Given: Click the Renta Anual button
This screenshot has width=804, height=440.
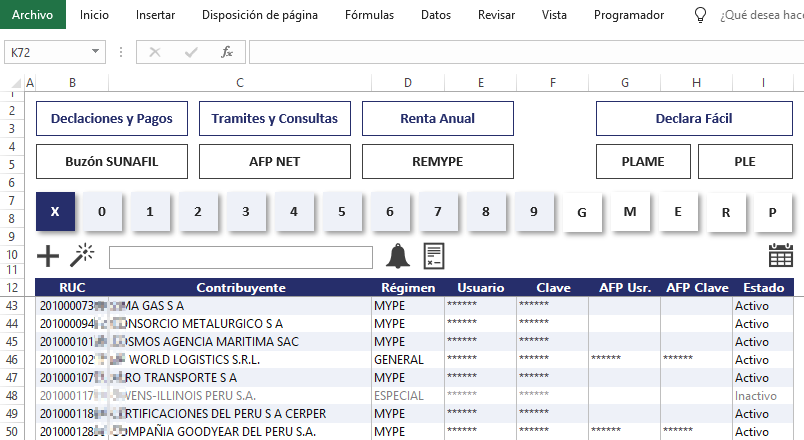Looking at the screenshot, I should click(438, 118).
